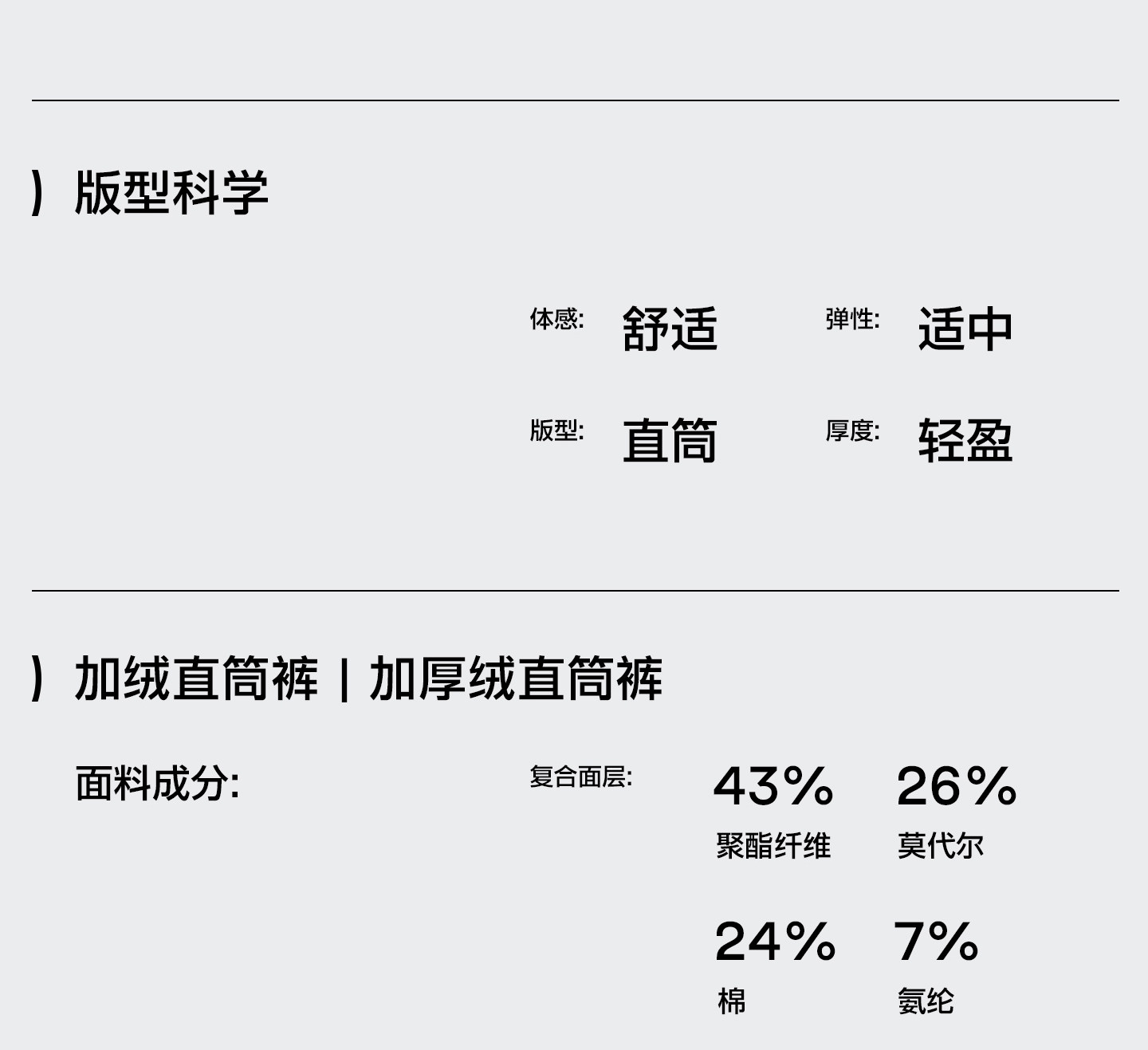Click the 莫代尔 material name
The width and height of the screenshot is (1148, 1050).
tap(941, 845)
